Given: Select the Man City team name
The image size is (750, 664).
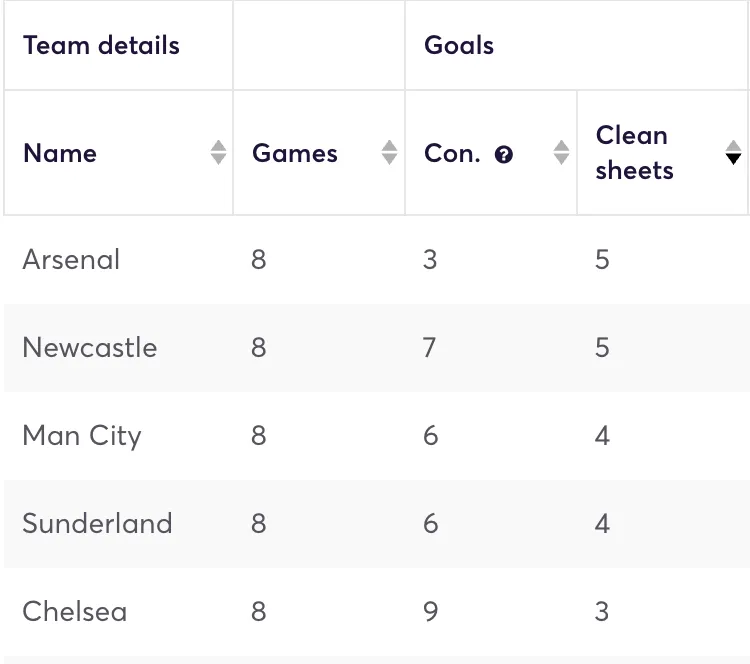Looking at the screenshot, I should click(82, 436).
